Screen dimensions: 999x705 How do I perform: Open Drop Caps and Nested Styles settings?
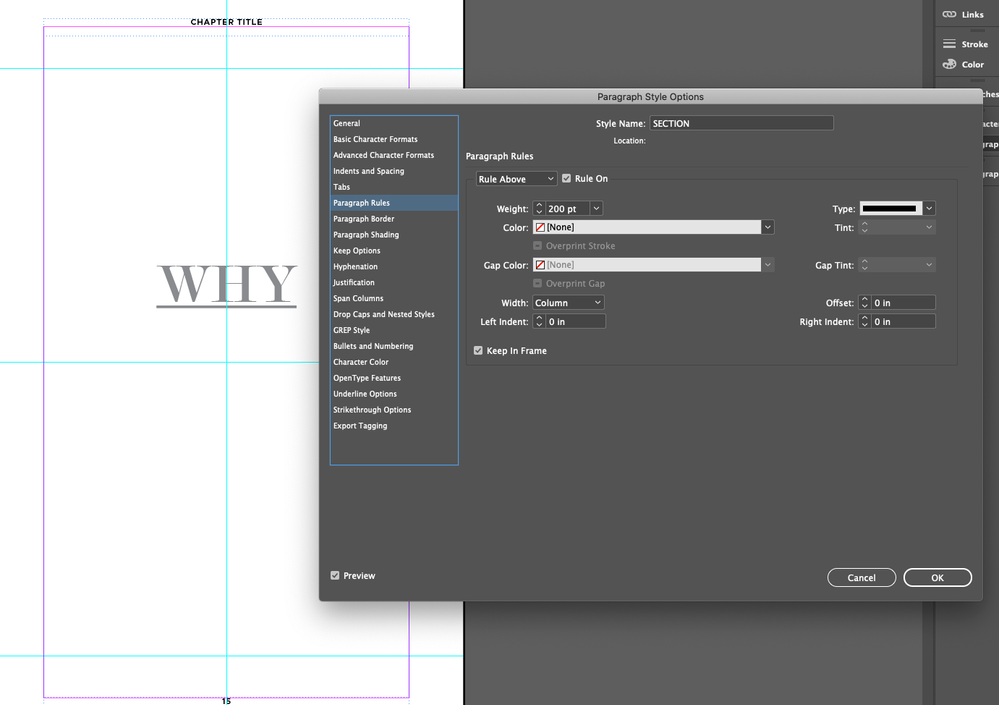point(383,313)
